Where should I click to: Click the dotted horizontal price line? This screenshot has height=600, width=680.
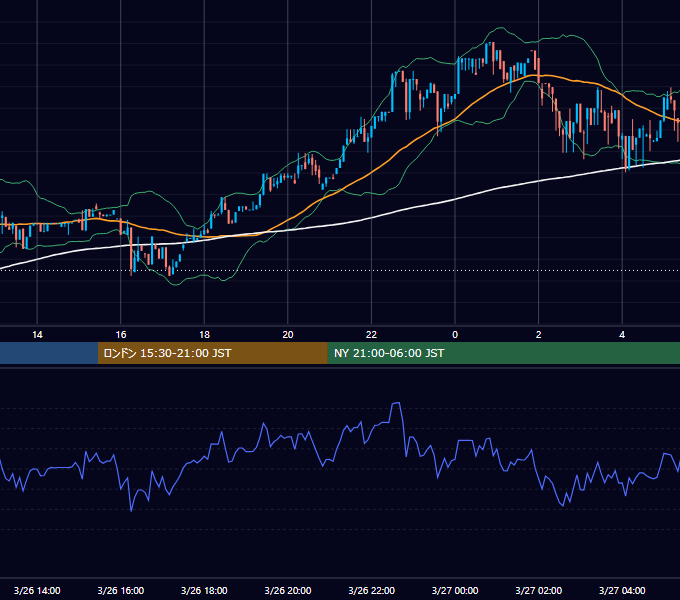pos(340,270)
